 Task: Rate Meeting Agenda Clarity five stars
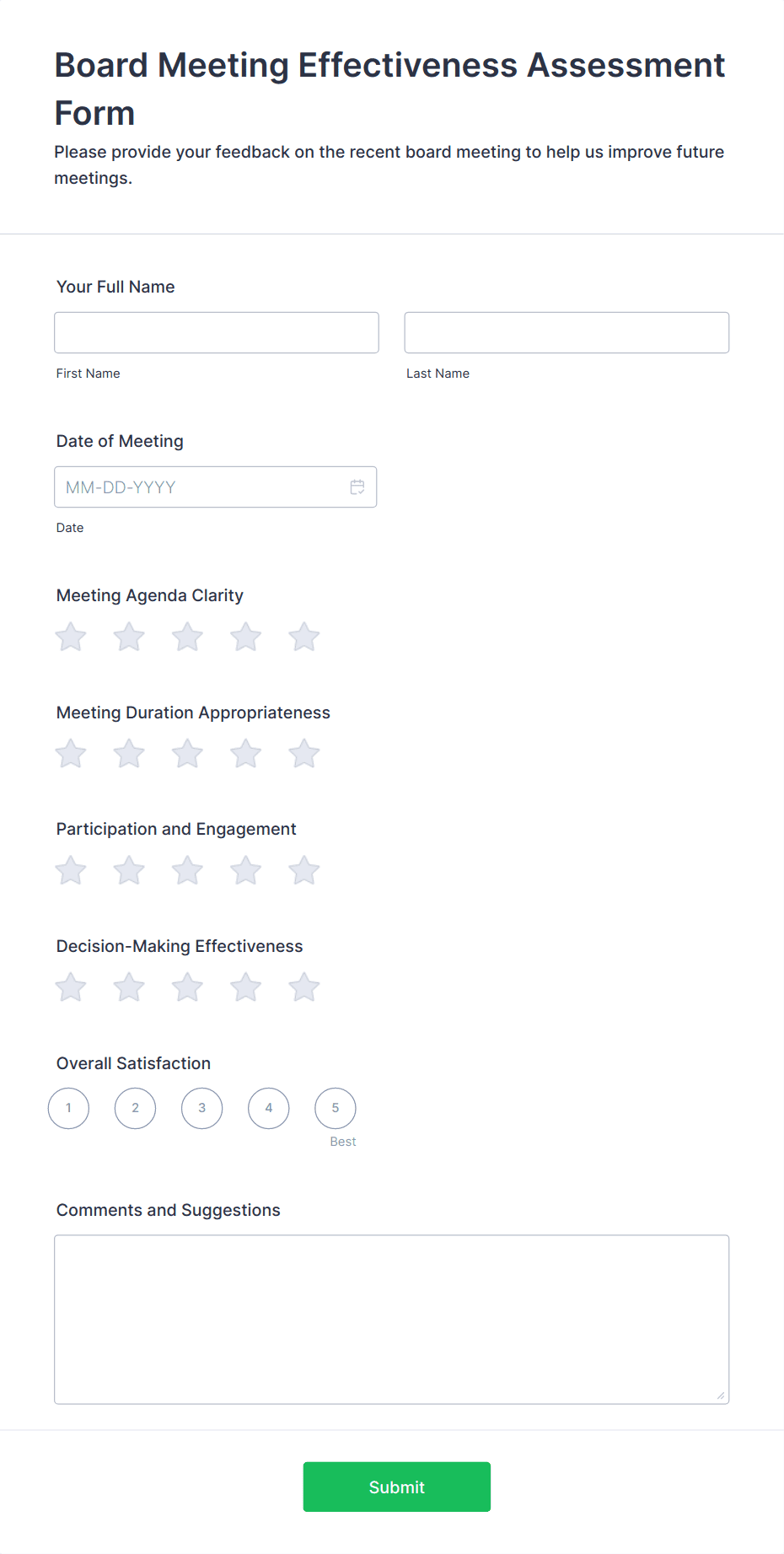(x=303, y=637)
